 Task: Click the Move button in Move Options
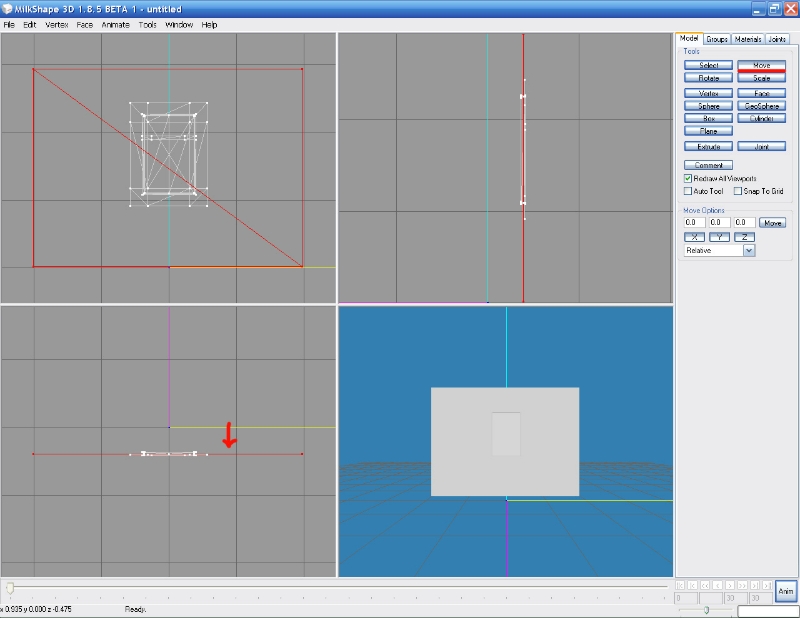click(x=772, y=223)
